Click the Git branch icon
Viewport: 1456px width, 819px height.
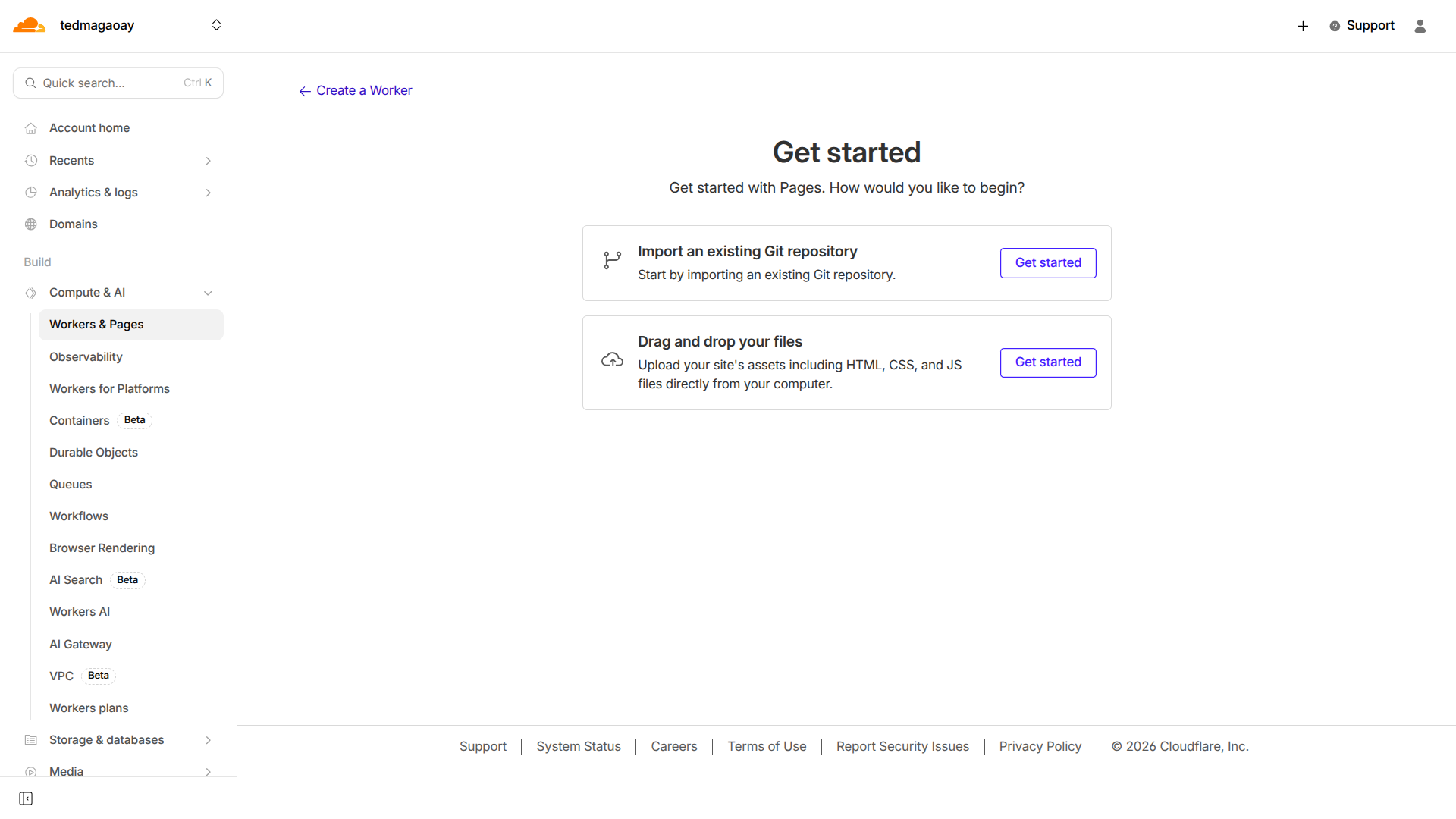click(612, 261)
